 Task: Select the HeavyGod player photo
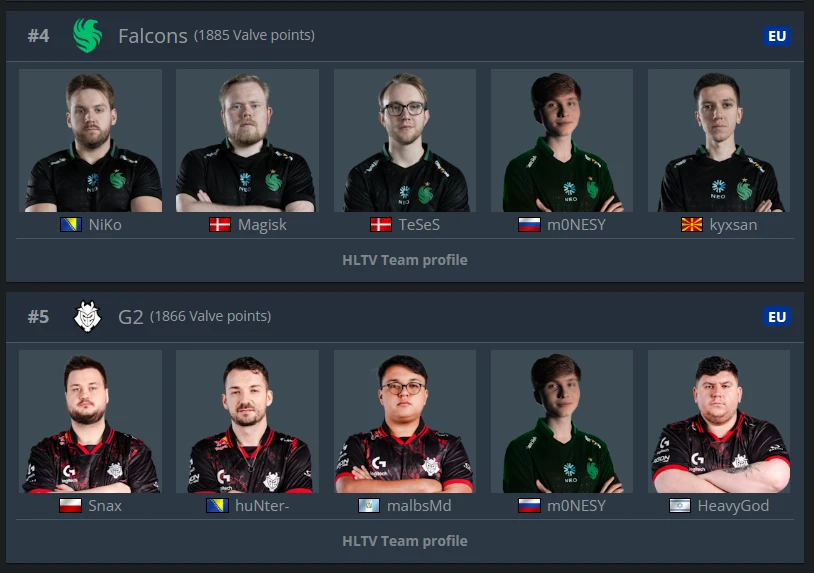(x=719, y=421)
